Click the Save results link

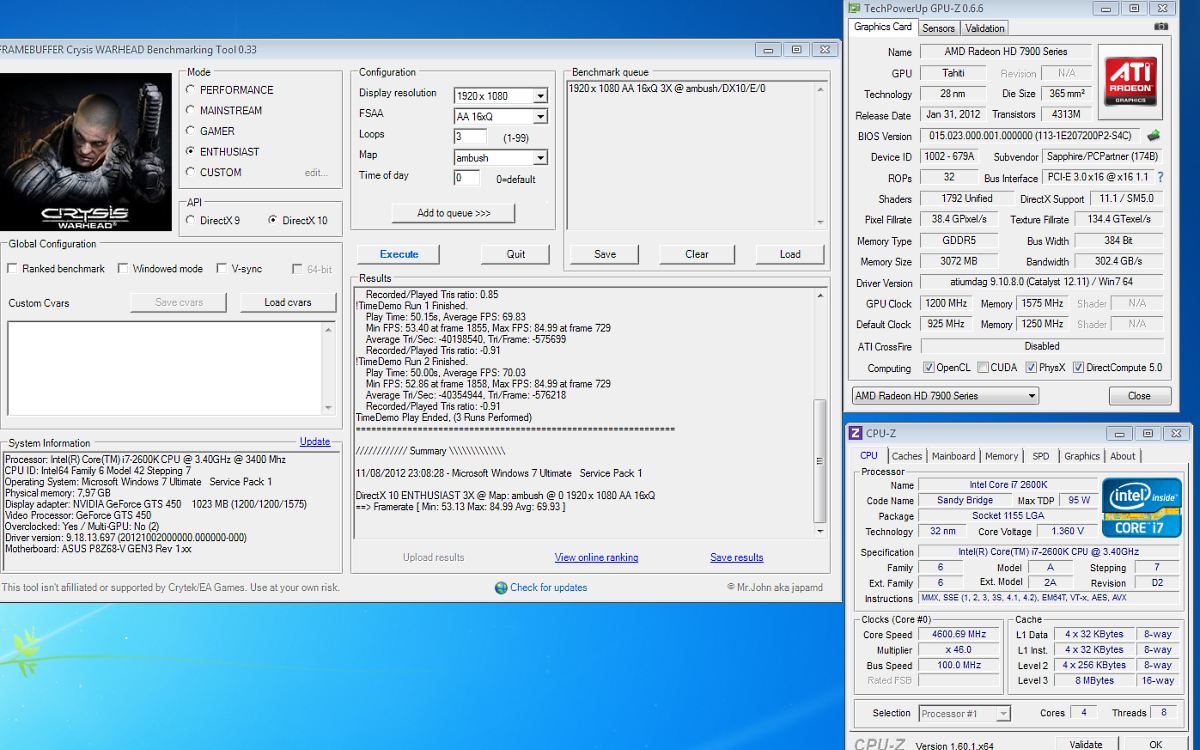click(737, 558)
